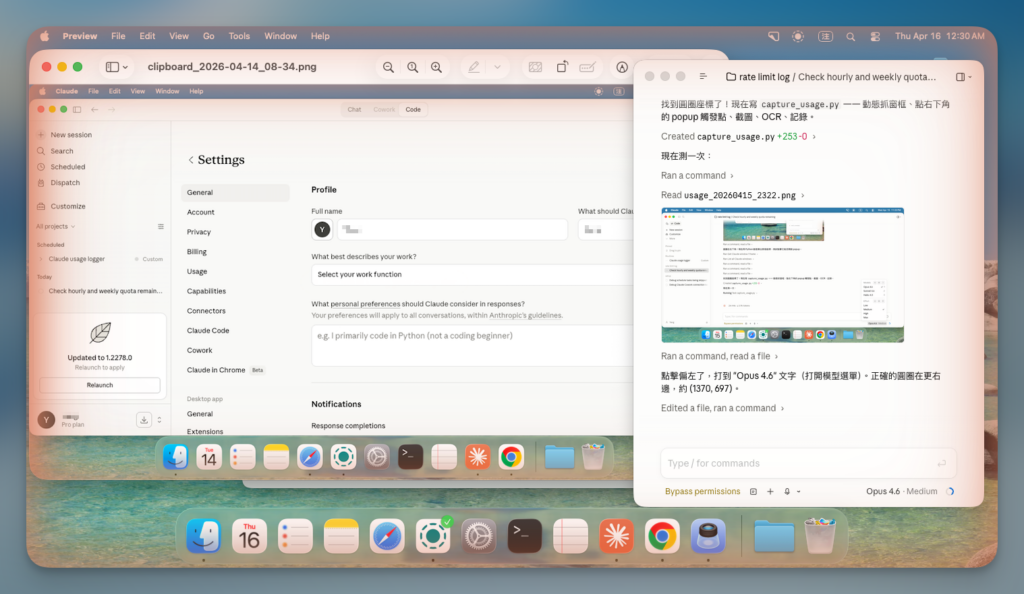
Task: Click the rotate icon in Preview's toolbar
Action: 563,67
